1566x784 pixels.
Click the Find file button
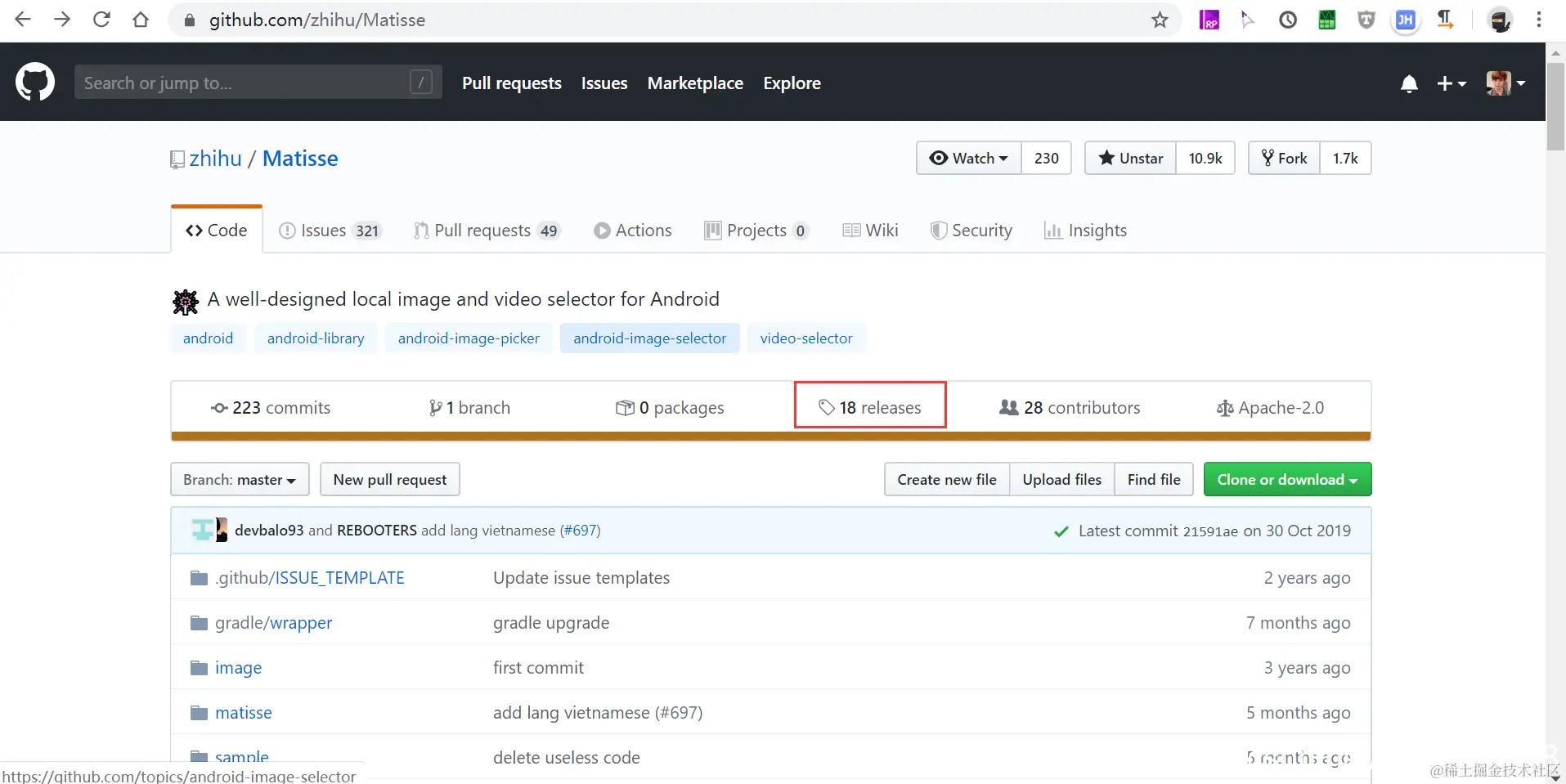click(x=1154, y=479)
